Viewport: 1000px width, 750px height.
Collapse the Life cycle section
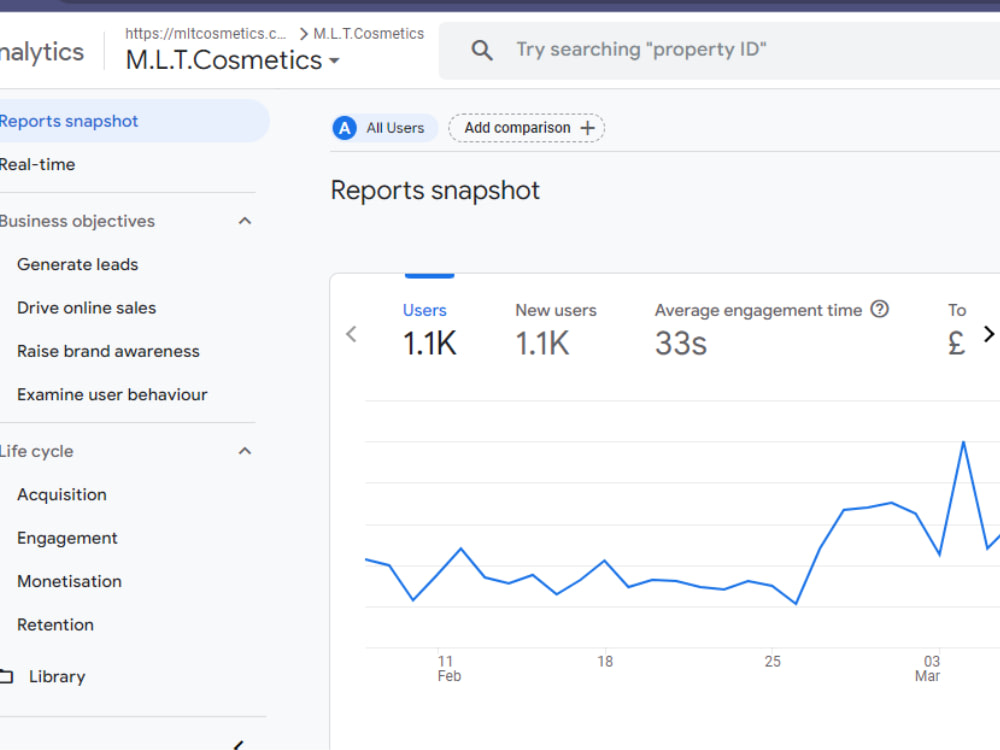coord(245,452)
